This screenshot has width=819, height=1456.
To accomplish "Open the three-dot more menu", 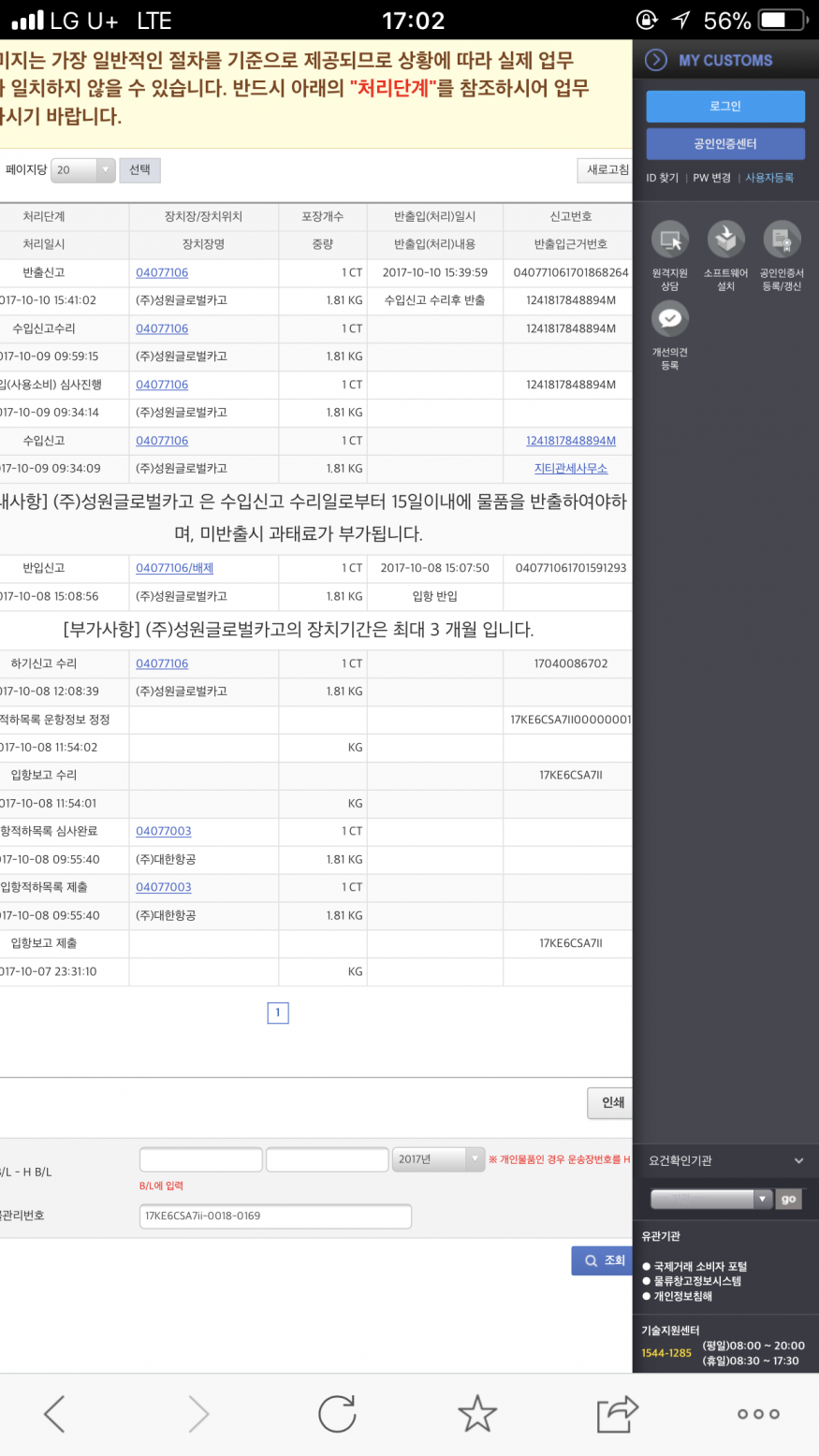I will pos(758,1414).
